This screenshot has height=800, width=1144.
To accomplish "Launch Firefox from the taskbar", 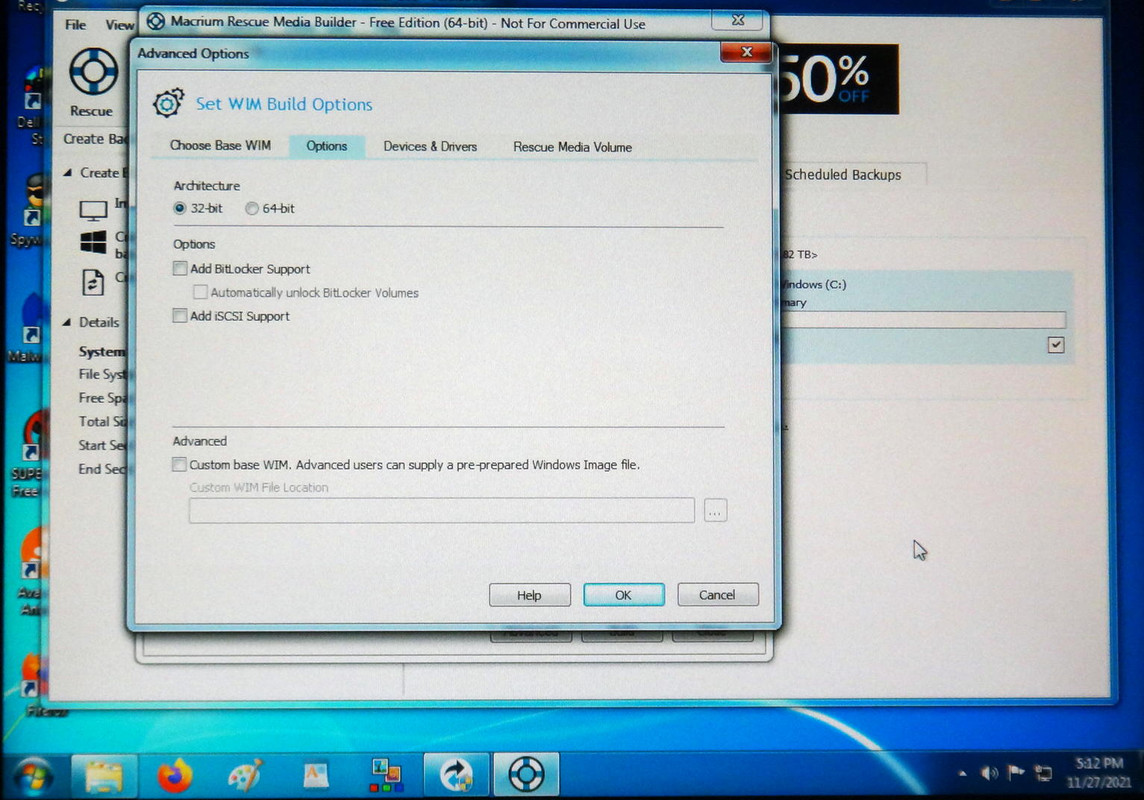I will (x=174, y=776).
